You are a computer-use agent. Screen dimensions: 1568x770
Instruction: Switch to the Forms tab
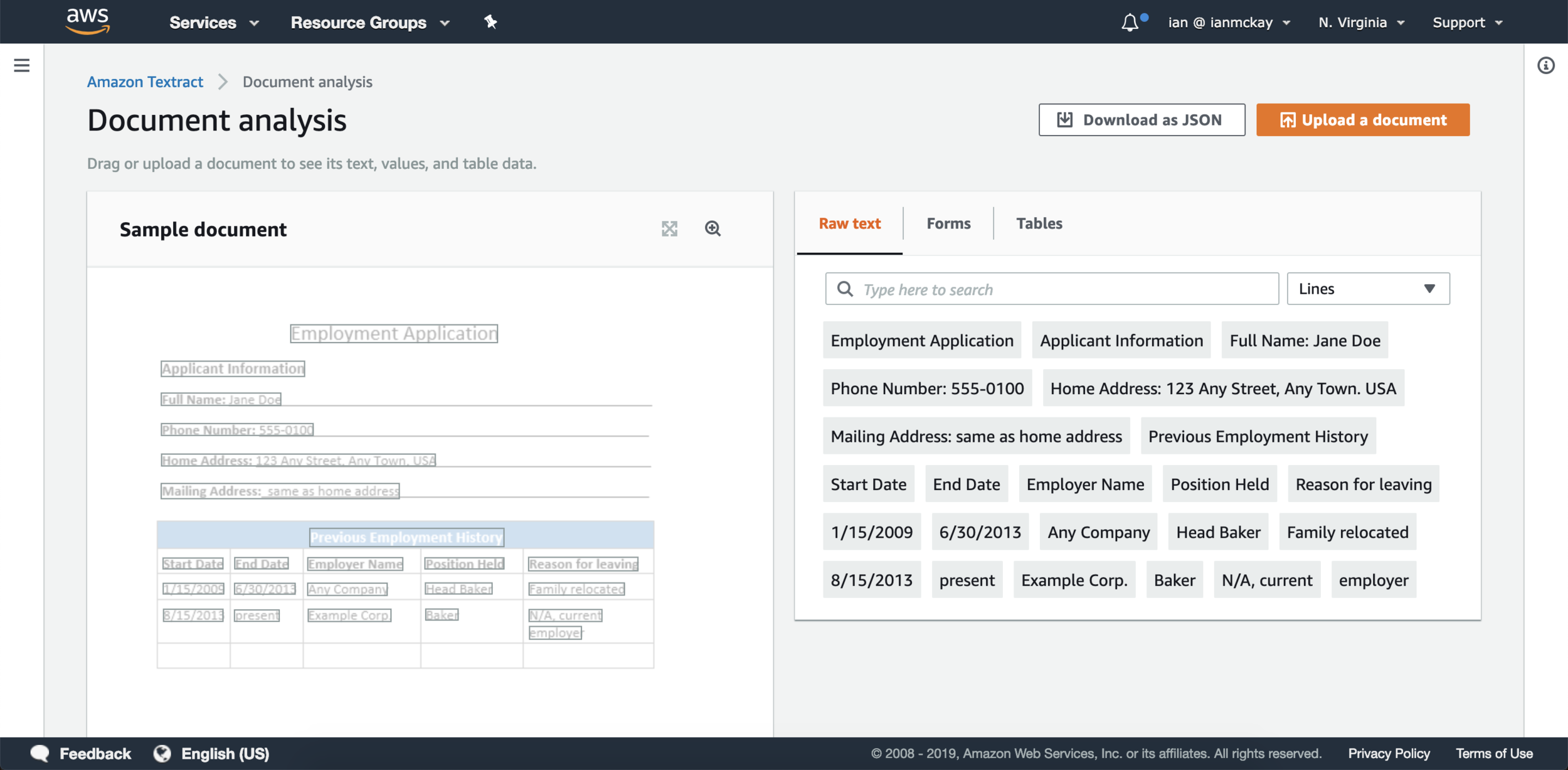click(948, 223)
